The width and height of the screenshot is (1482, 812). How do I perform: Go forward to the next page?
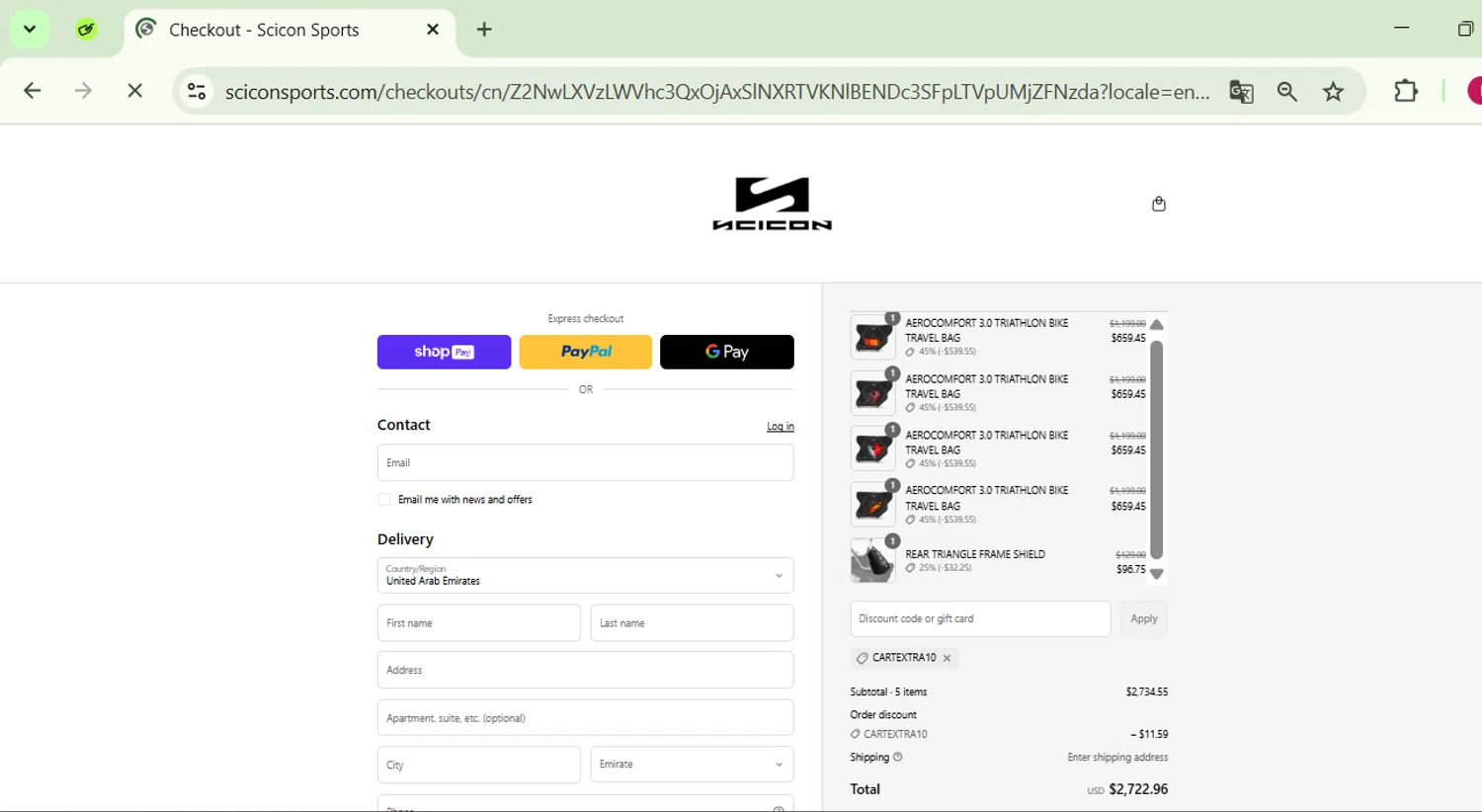(83, 91)
